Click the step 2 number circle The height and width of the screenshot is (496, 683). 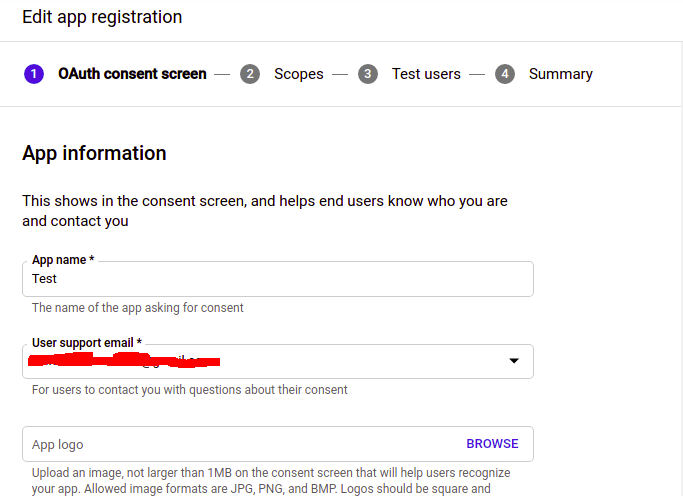point(250,74)
